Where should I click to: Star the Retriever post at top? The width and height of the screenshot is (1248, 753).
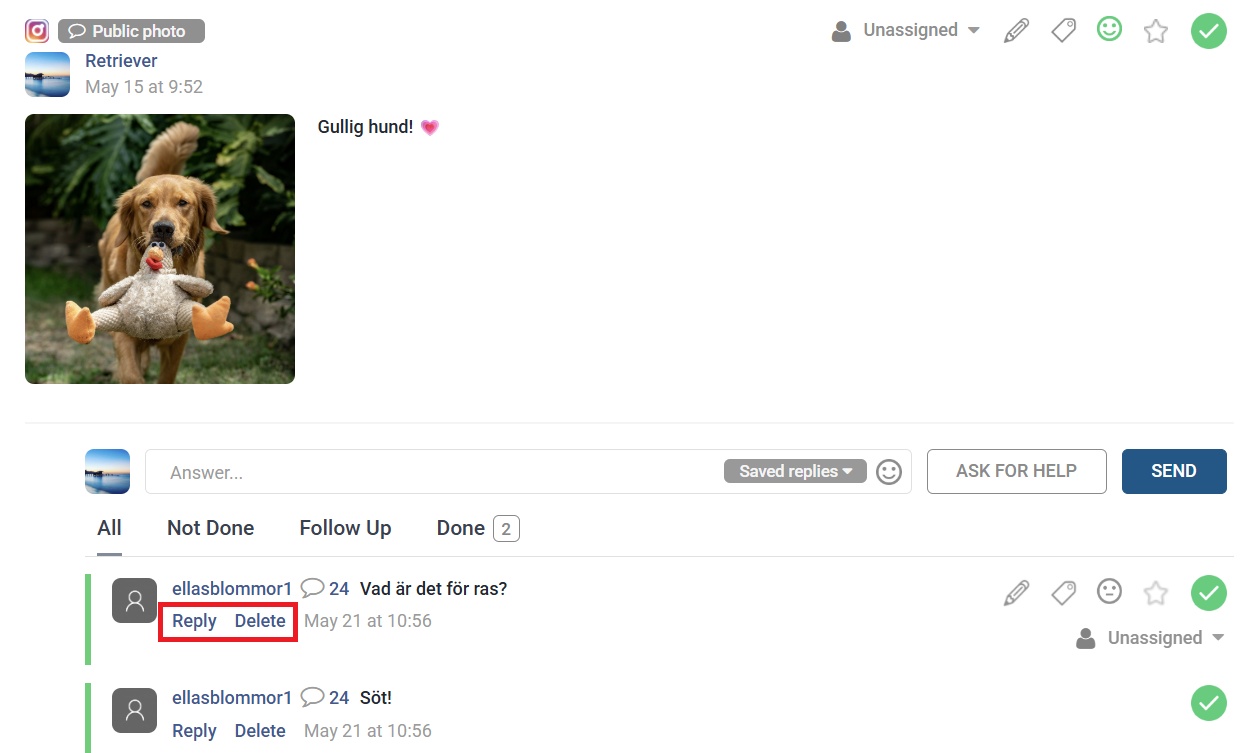(x=1156, y=31)
